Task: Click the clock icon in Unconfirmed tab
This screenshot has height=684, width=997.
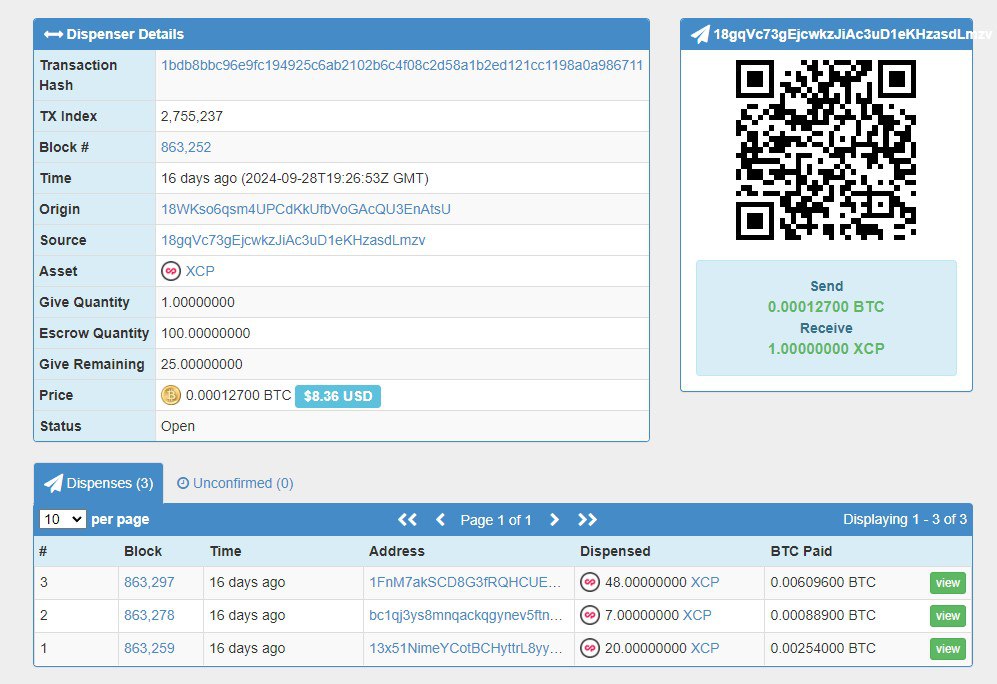Action: (x=182, y=483)
